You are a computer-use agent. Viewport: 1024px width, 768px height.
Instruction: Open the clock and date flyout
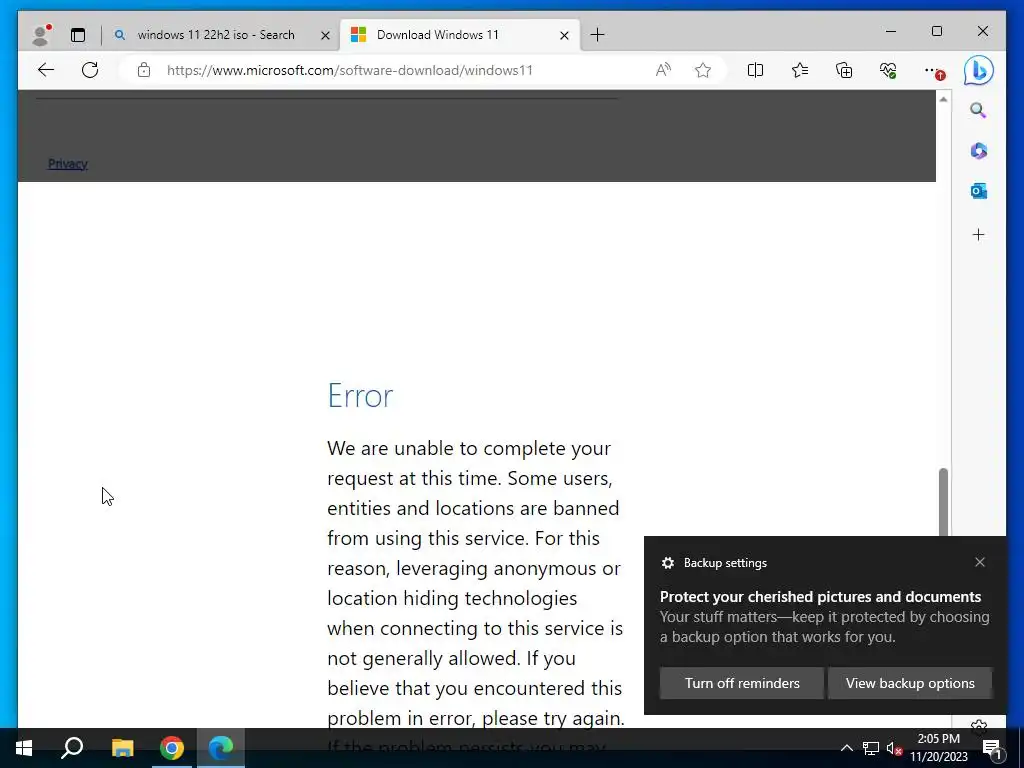(938, 748)
